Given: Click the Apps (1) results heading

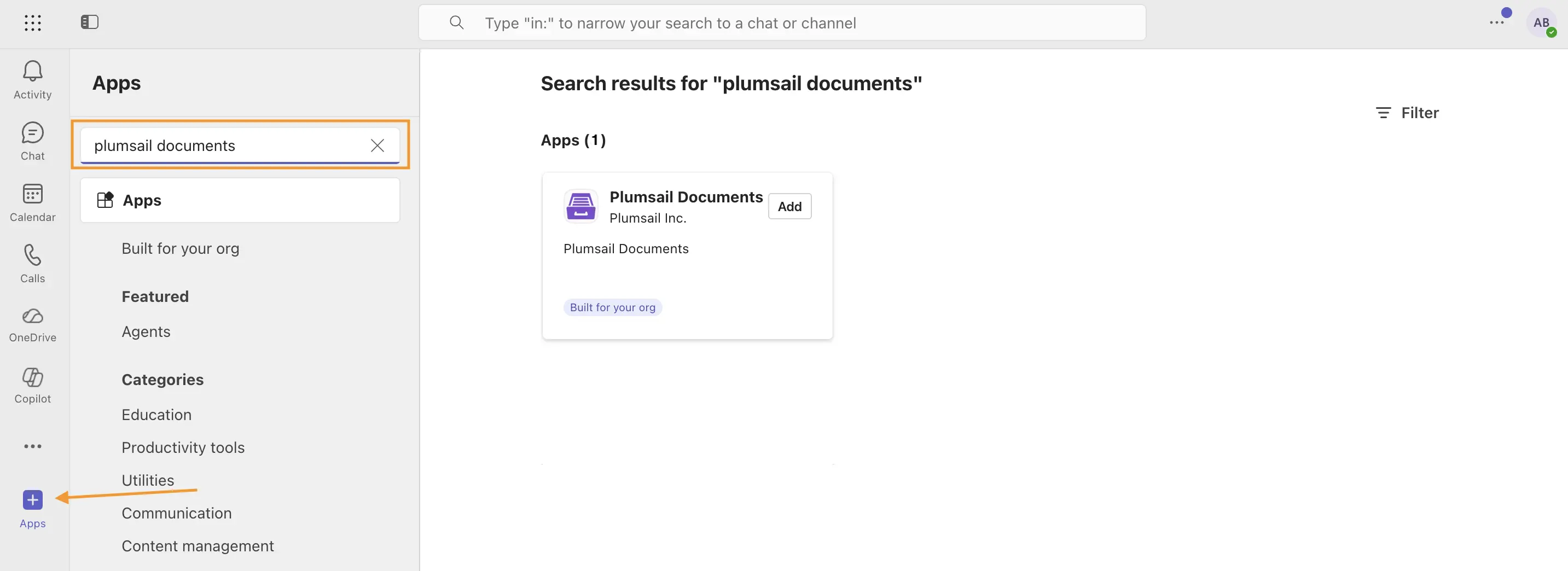Looking at the screenshot, I should pyautogui.click(x=573, y=140).
